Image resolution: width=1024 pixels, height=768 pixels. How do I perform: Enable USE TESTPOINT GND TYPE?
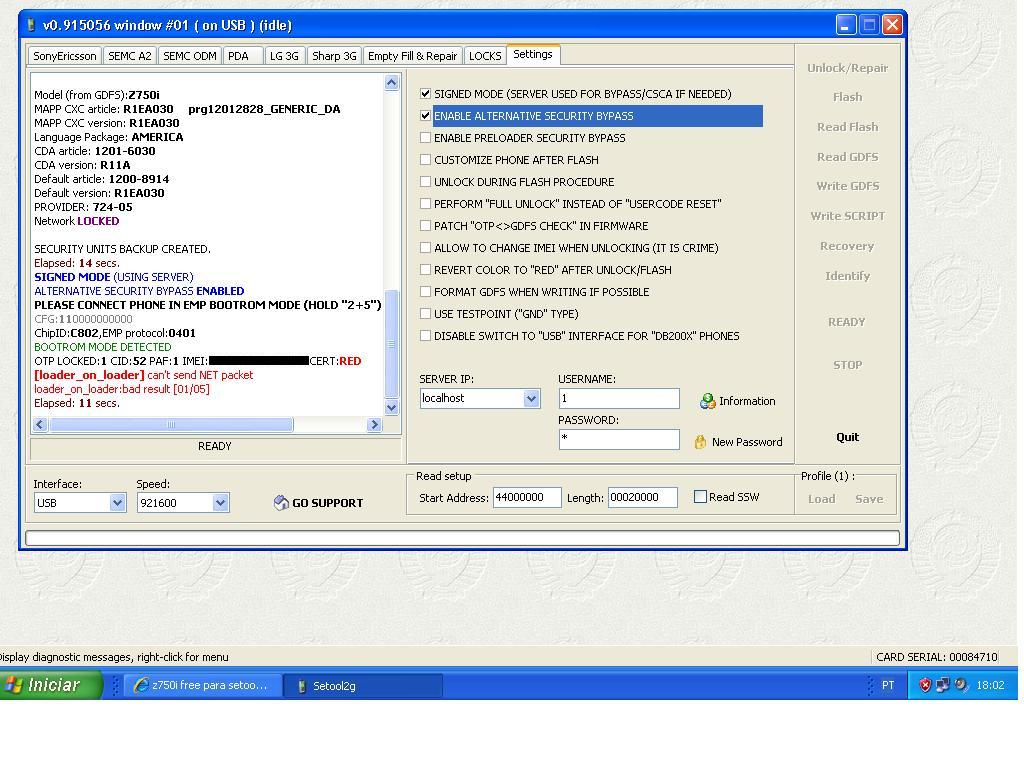(425, 313)
